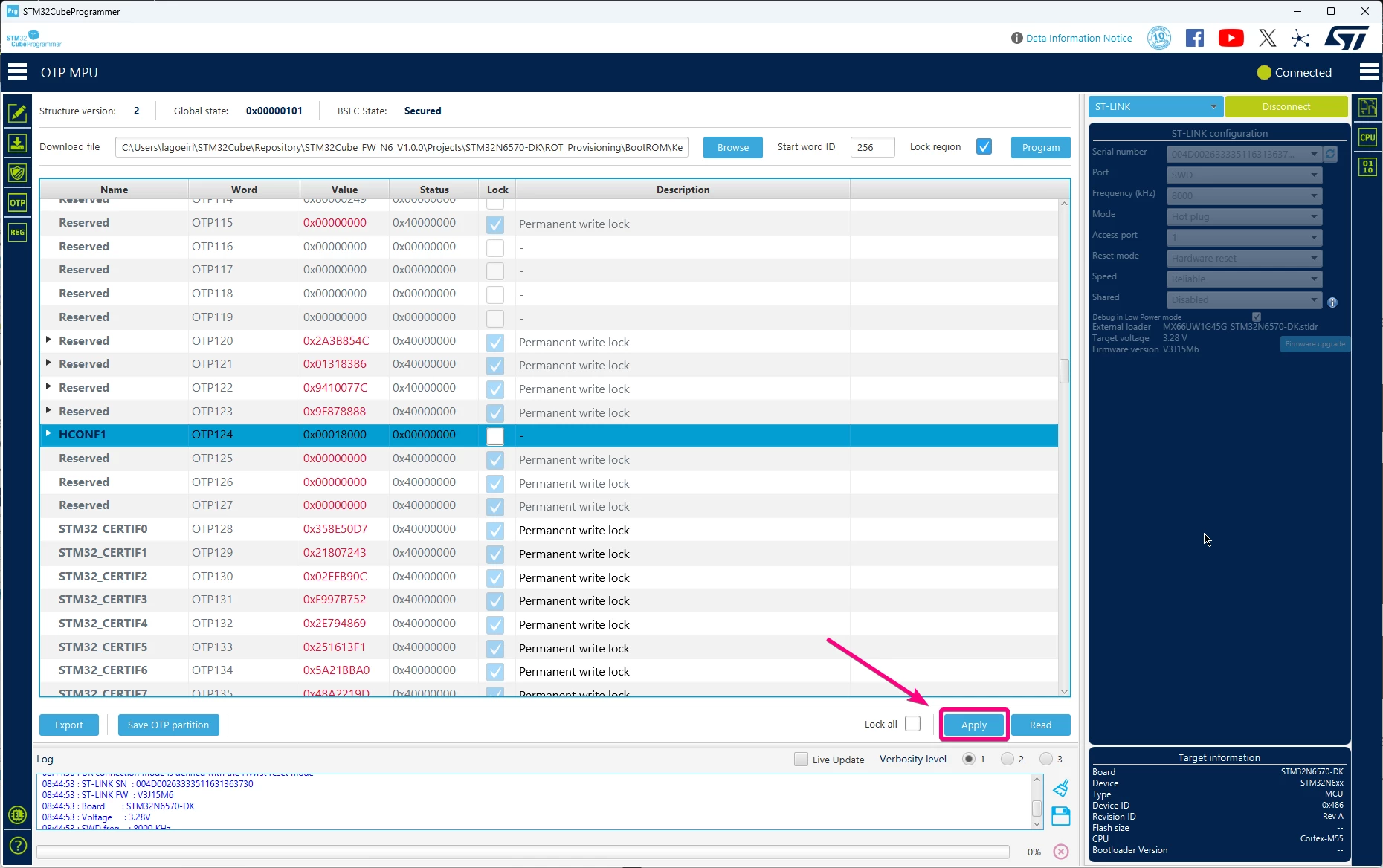
Task: Export the OTP table
Action: [x=69, y=725]
